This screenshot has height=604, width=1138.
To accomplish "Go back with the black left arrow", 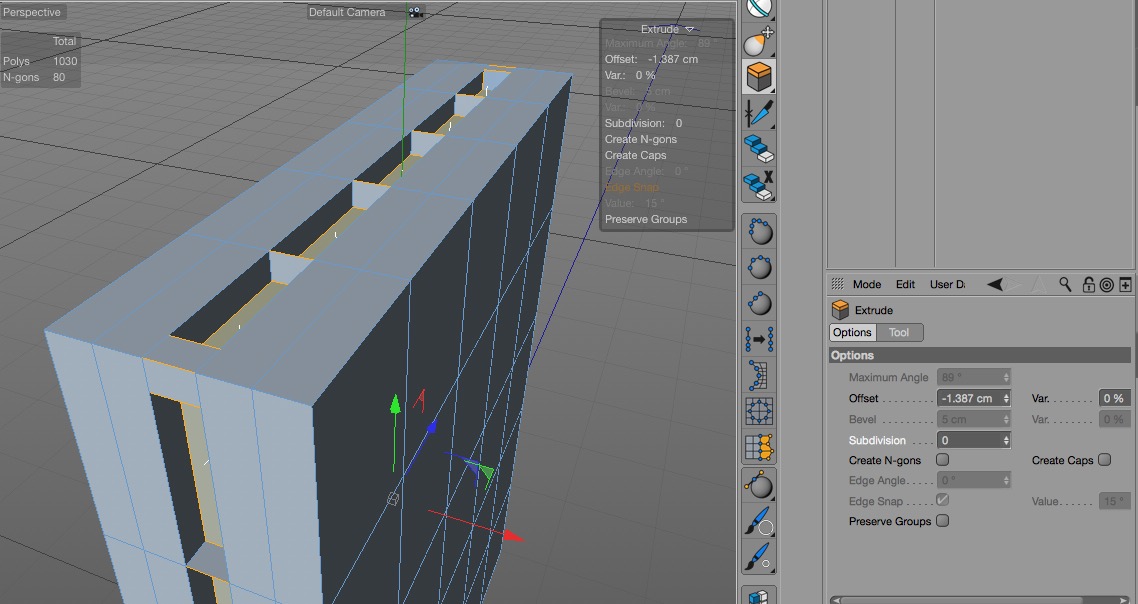I will coord(995,285).
